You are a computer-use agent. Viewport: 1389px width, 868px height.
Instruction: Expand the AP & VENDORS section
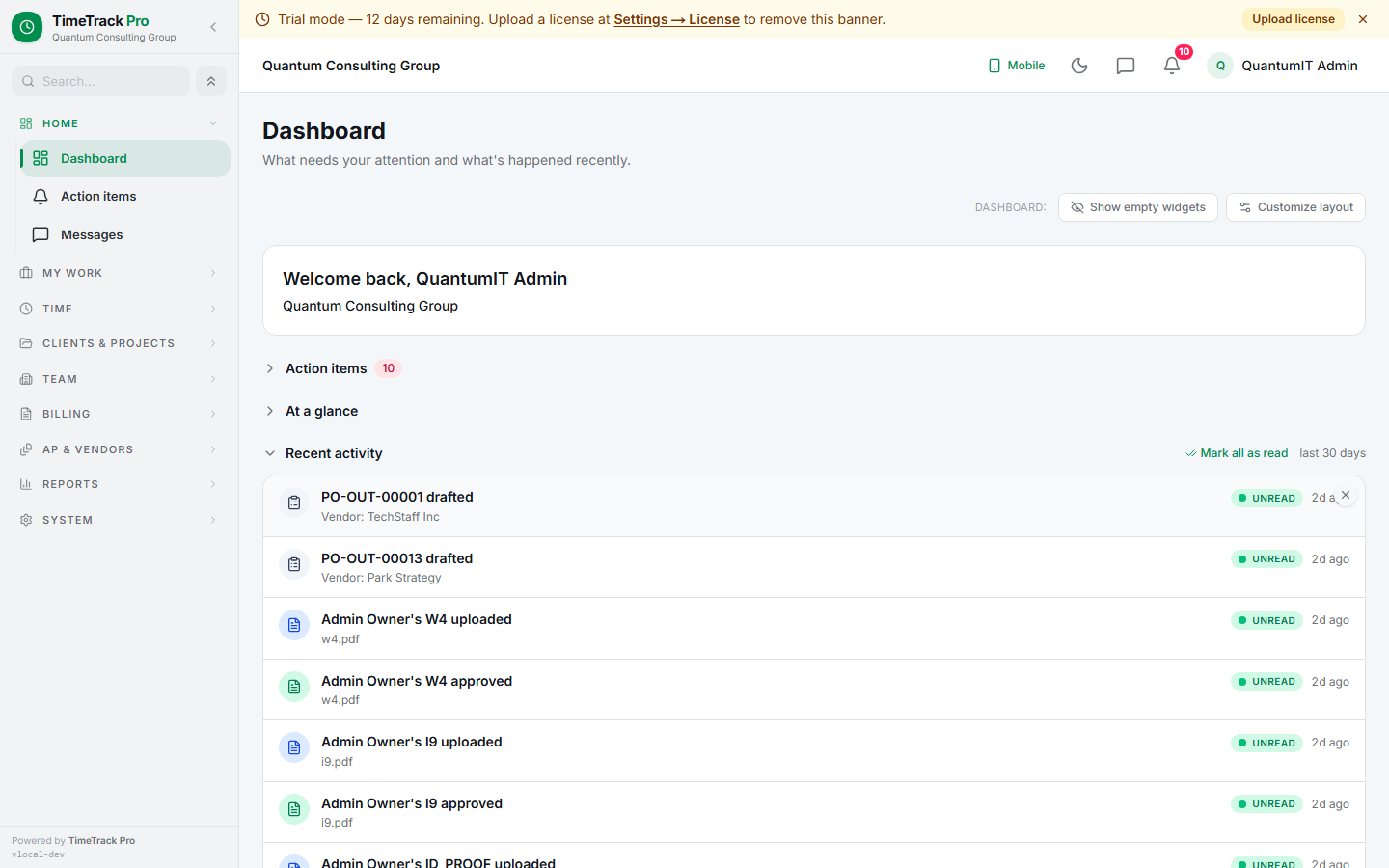pyautogui.click(x=120, y=449)
